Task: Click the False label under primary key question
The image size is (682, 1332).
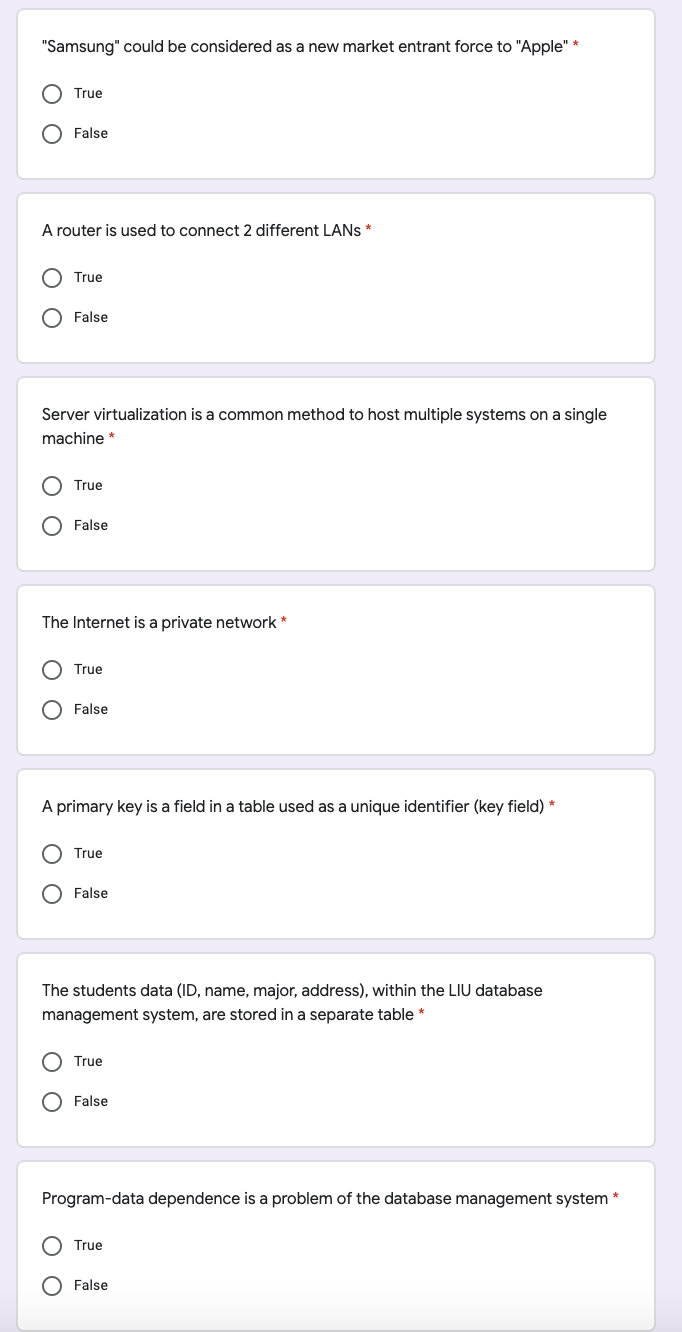Action: pyautogui.click(x=90, y=893)
